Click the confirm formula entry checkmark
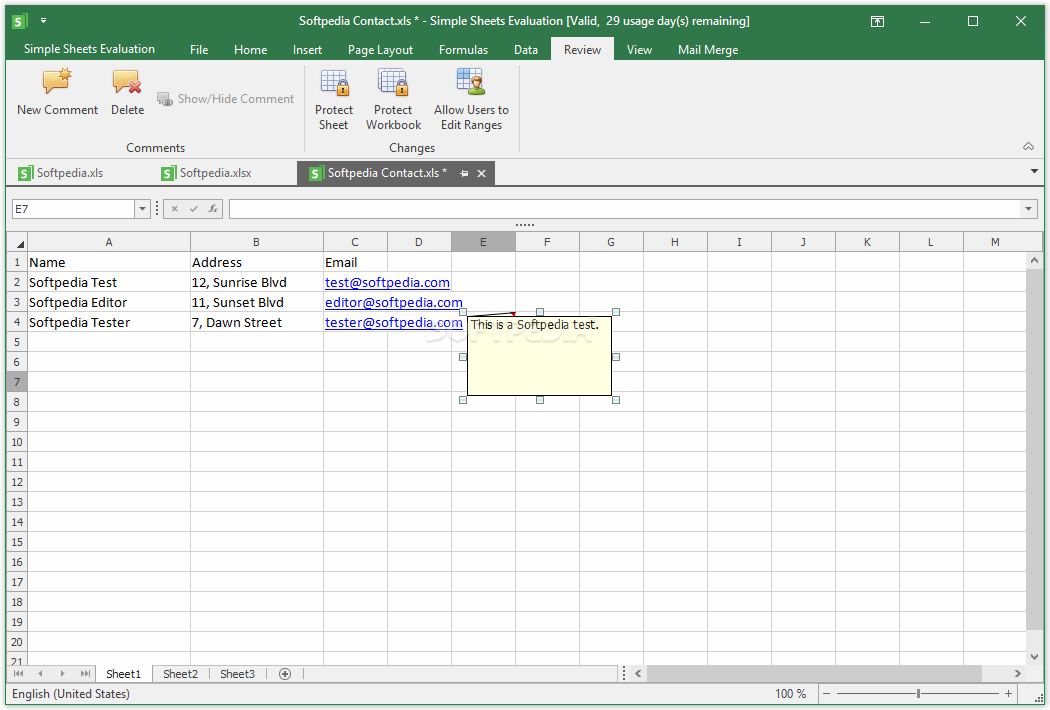This screenshot has width=1050, height=710. pos(194,209)
